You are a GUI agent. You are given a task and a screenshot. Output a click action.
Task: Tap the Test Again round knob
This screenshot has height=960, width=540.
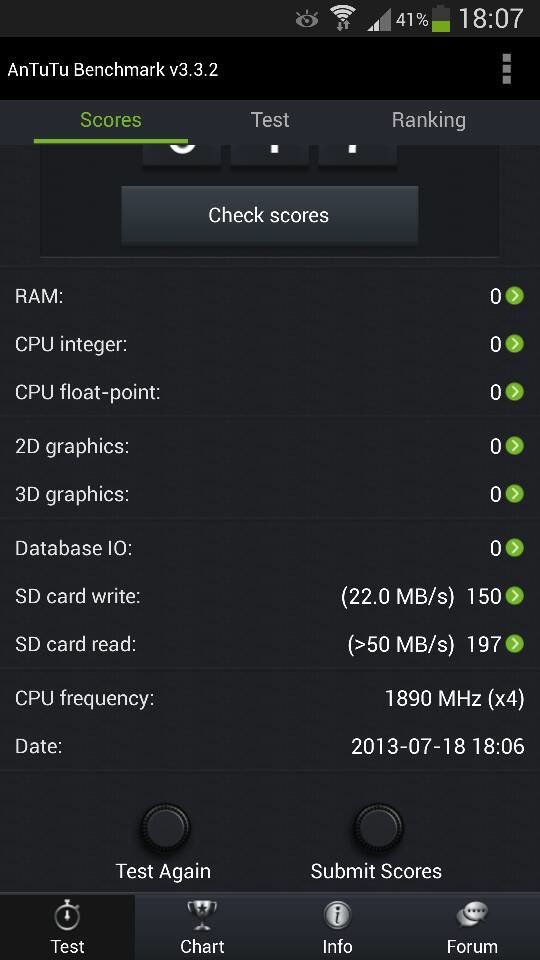click(165, 828)
